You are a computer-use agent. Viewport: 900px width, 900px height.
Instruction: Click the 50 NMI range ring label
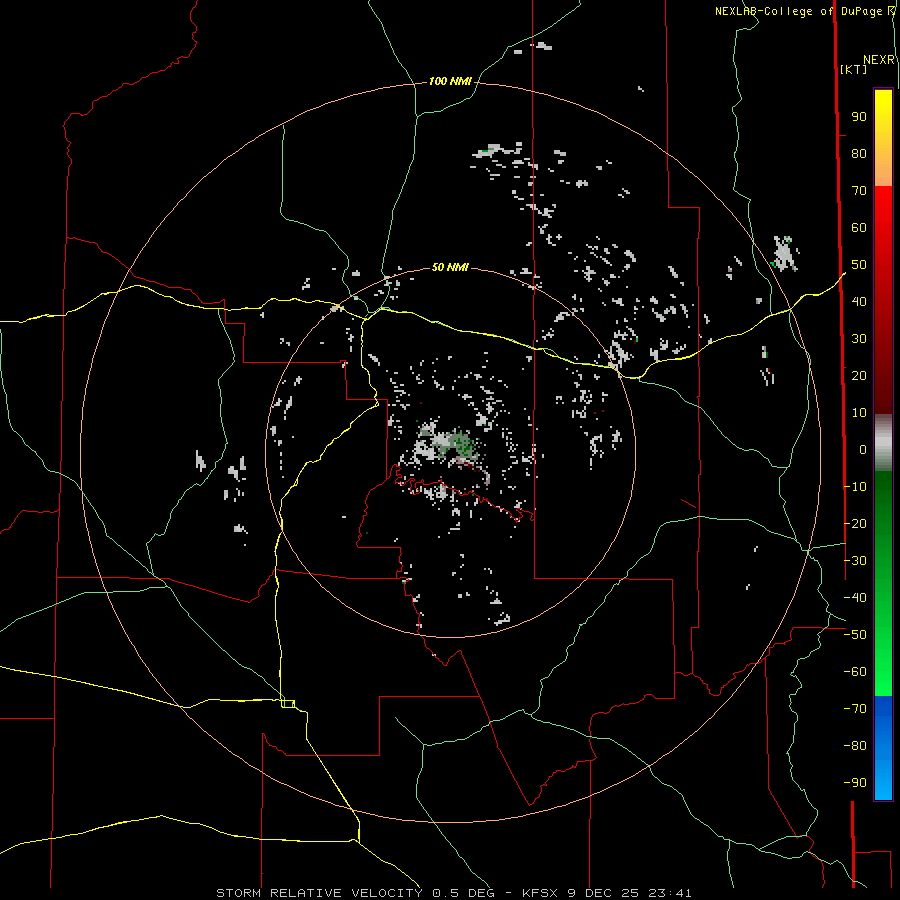coord(450,267)
